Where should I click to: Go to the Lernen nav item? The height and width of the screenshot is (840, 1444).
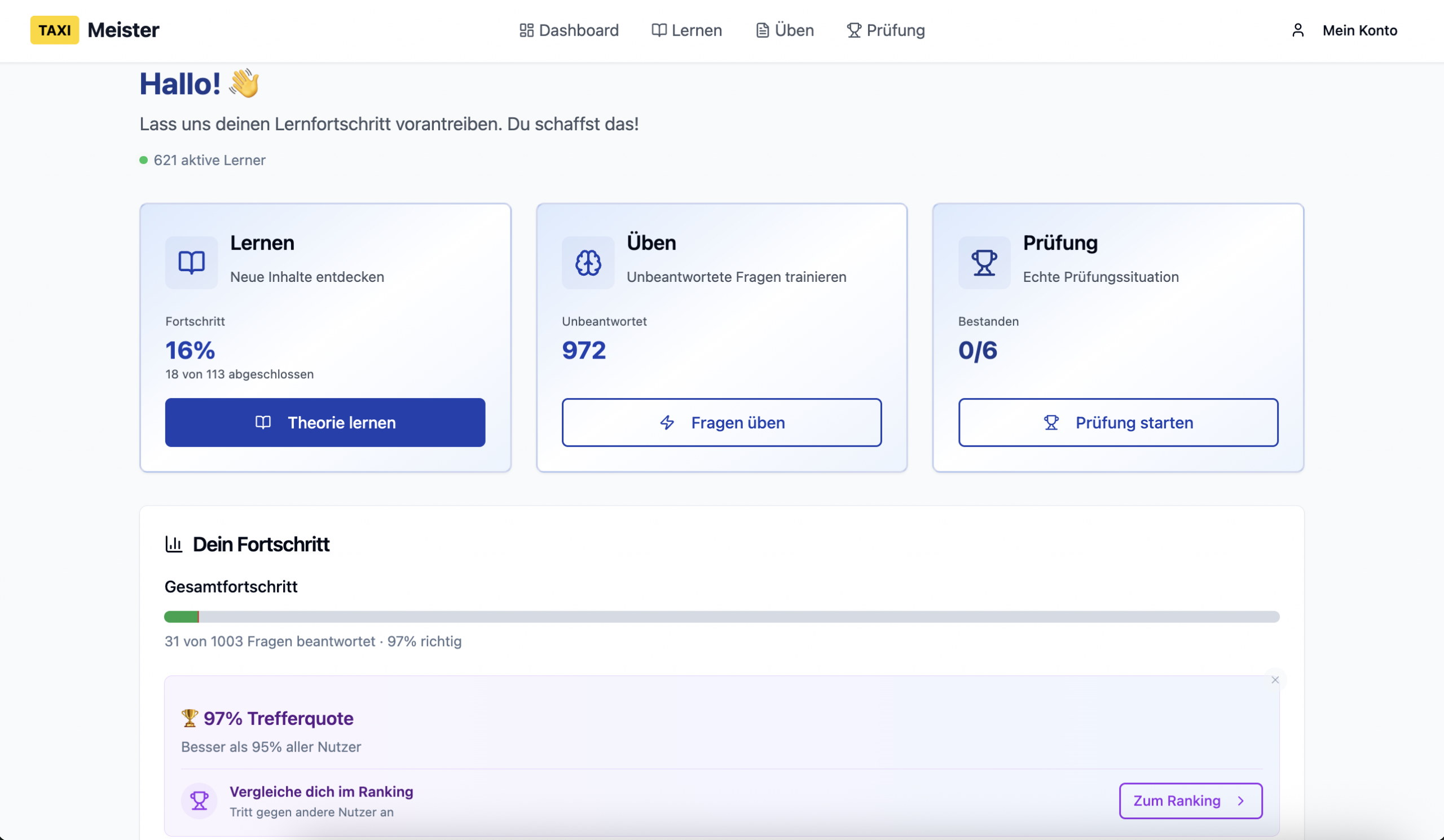686,30
